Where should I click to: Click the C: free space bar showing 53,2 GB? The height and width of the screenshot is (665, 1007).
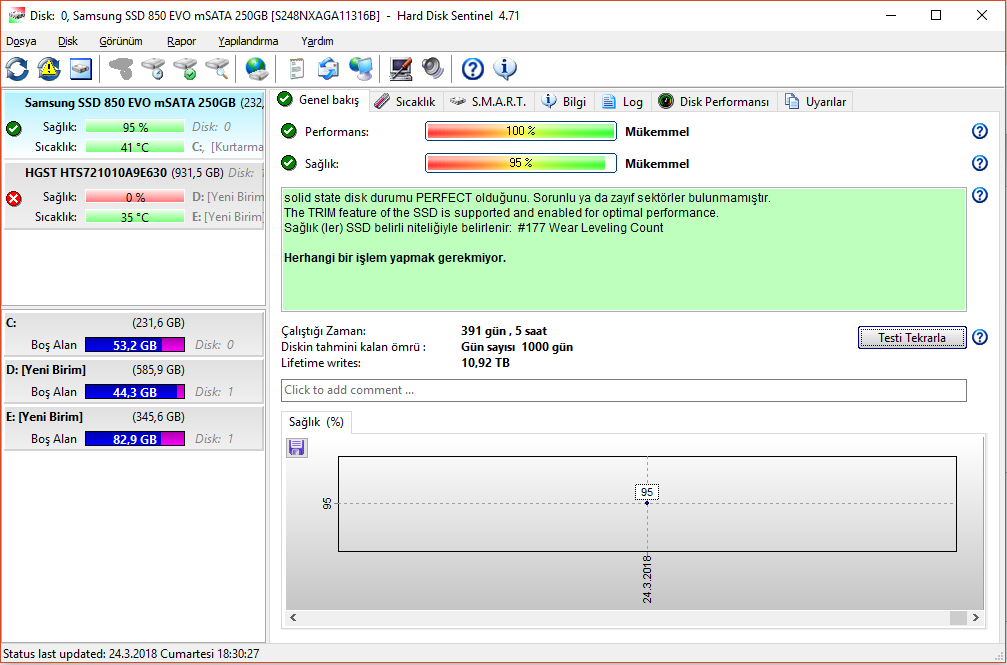click(x=135, y=345)
